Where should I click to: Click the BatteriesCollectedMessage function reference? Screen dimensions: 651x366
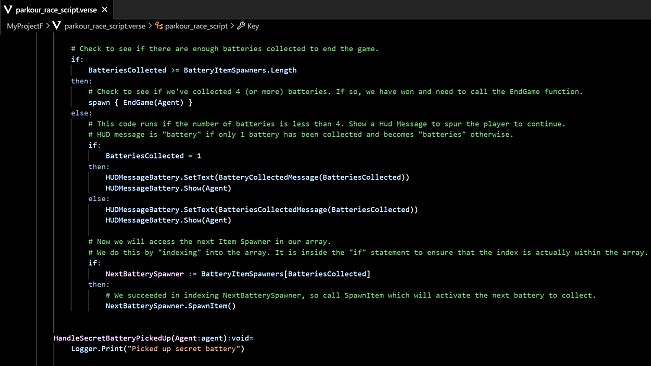click(x=272, y=209)
